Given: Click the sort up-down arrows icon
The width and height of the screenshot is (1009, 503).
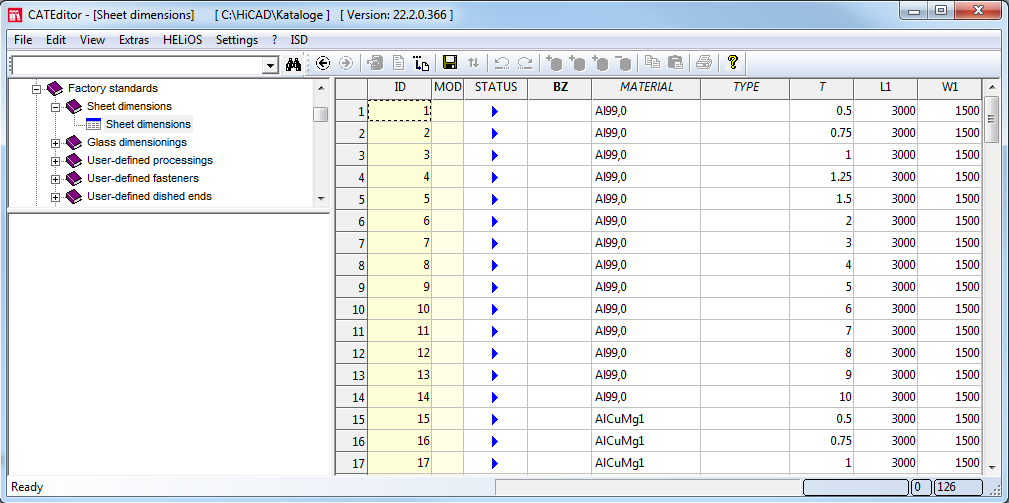Looking at the screenshot, I should [x=473, y=63].
